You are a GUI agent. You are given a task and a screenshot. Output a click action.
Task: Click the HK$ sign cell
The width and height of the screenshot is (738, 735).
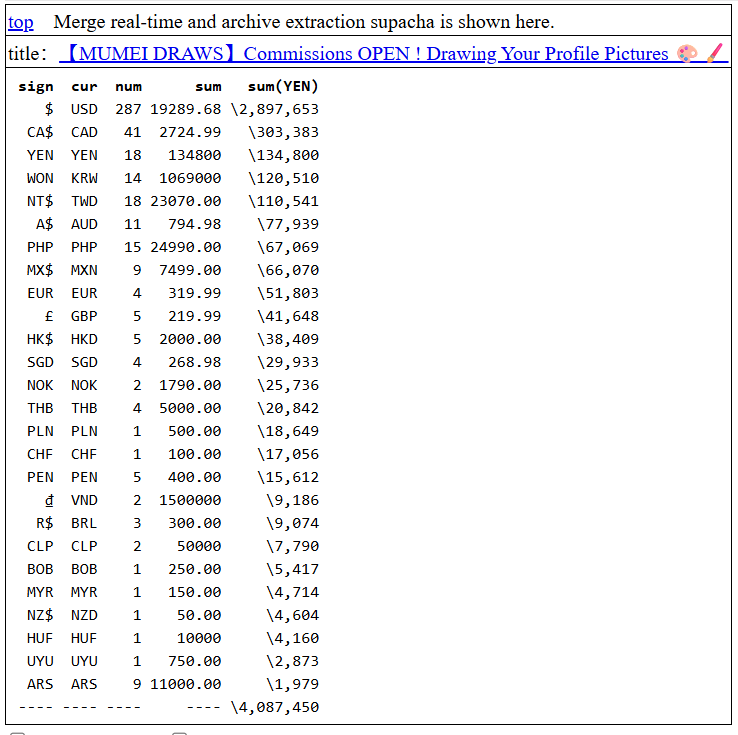40,339
